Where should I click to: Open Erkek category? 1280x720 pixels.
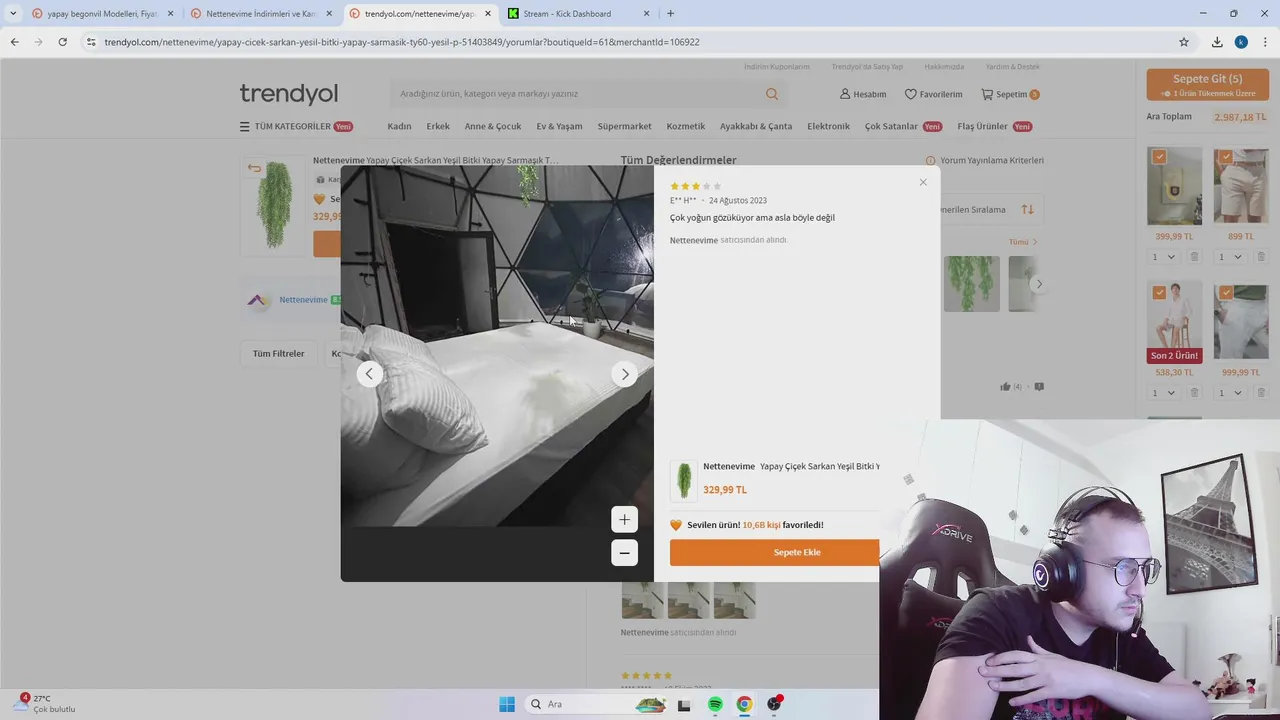(x=438, y=127)
